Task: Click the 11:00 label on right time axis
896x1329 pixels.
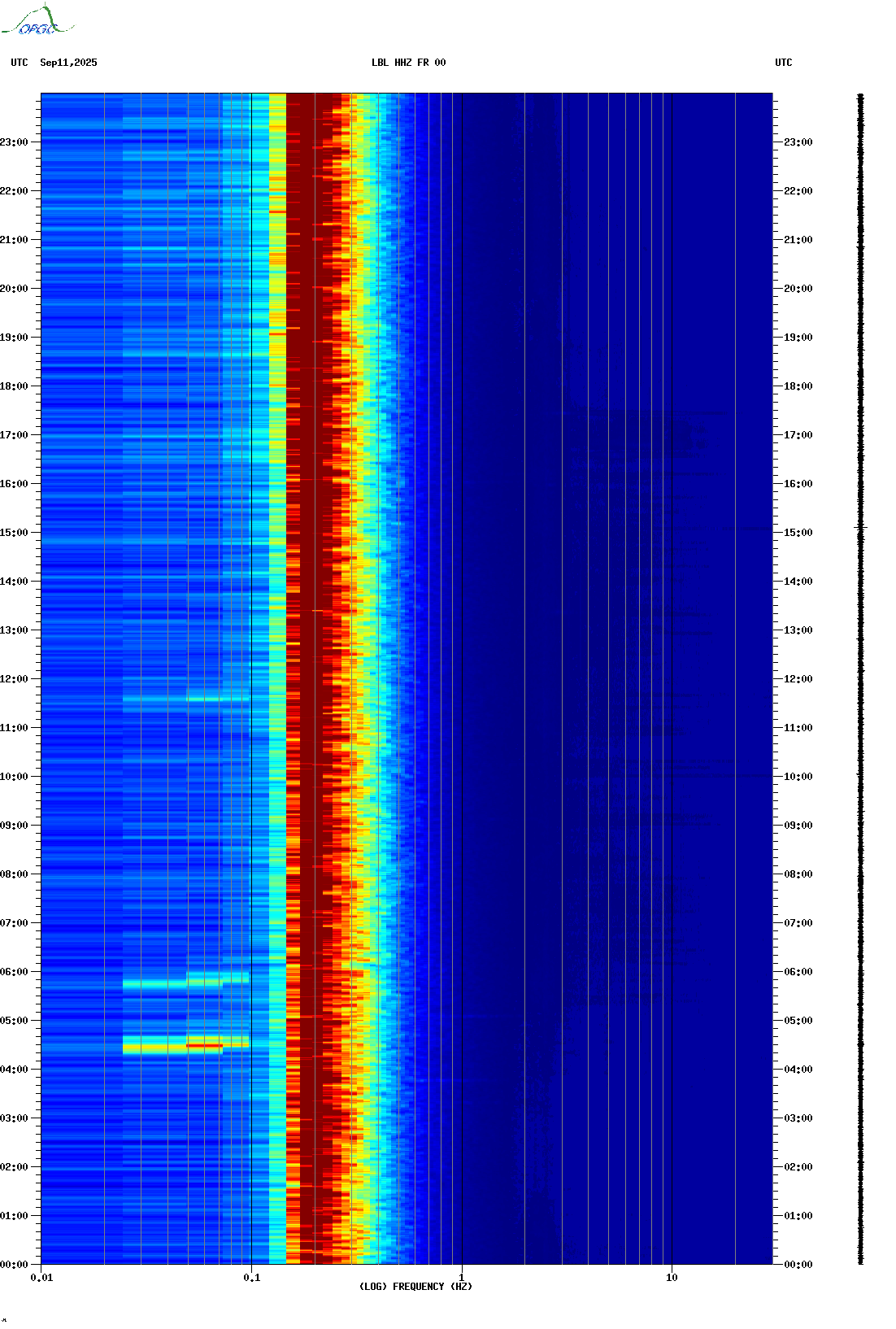Action: 798,728
